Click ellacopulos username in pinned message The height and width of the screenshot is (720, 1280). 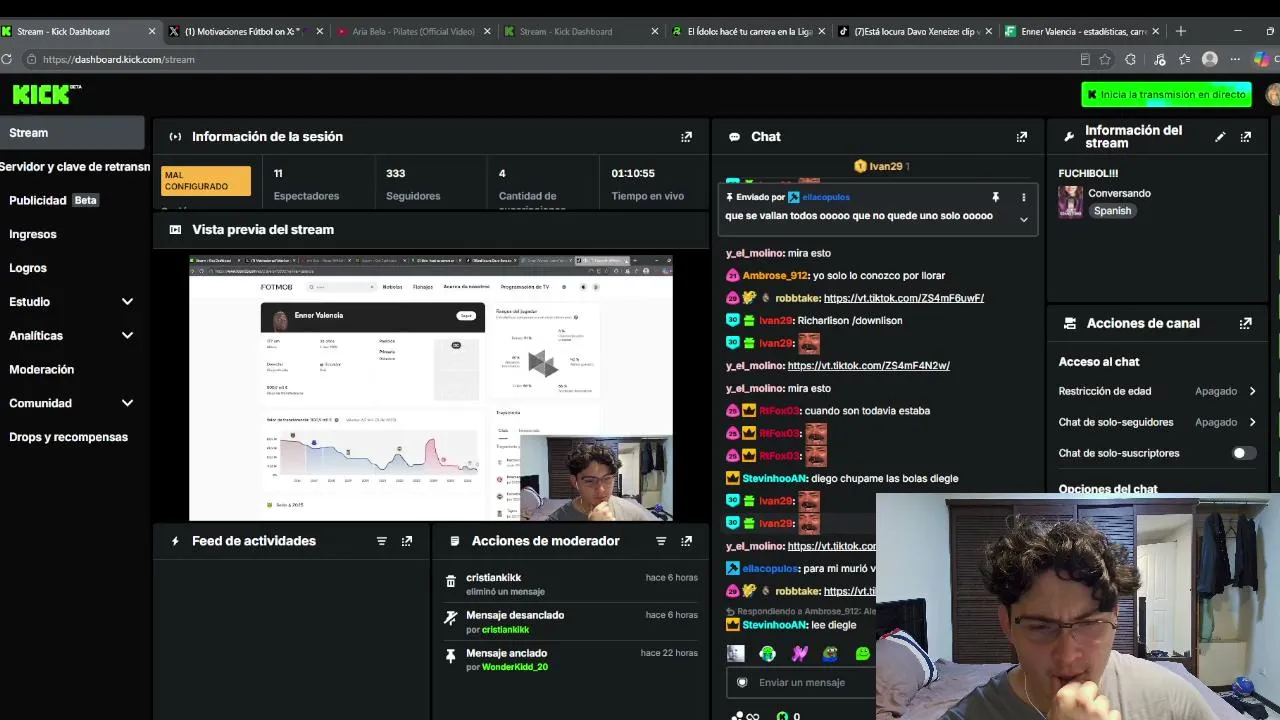click(826, 198)
